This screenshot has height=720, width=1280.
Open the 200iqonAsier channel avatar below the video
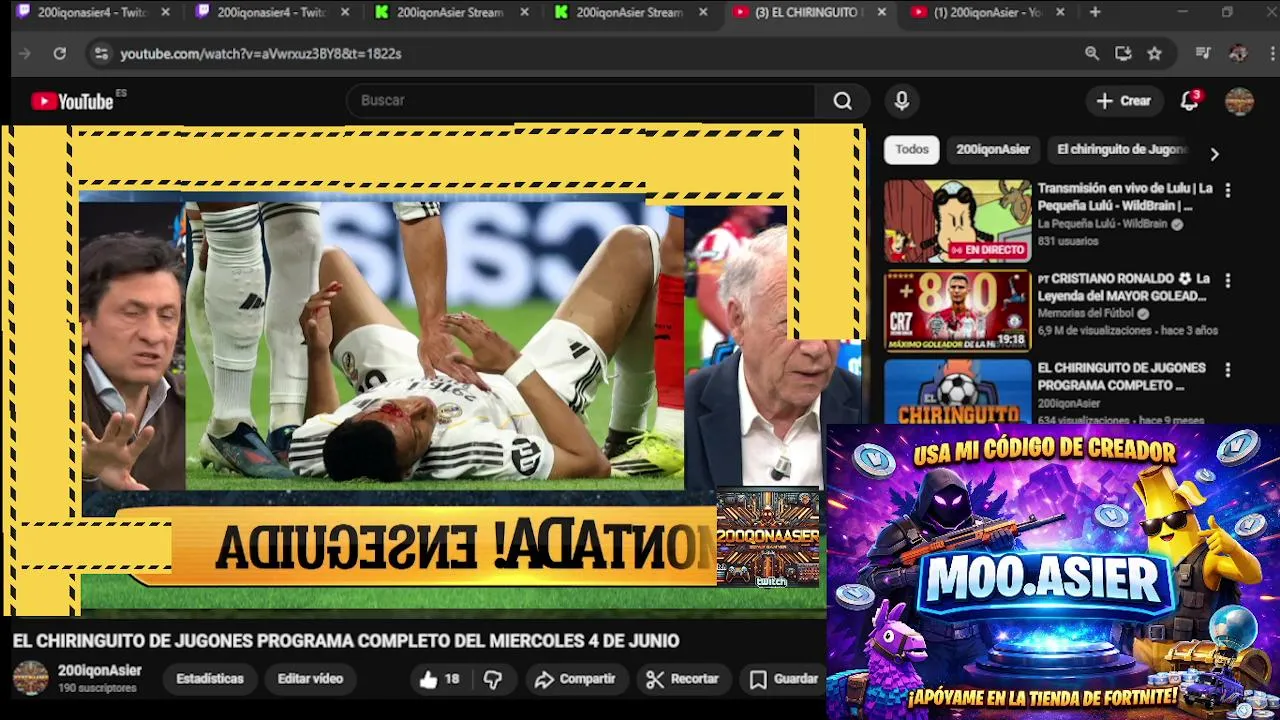click(30, 678)
